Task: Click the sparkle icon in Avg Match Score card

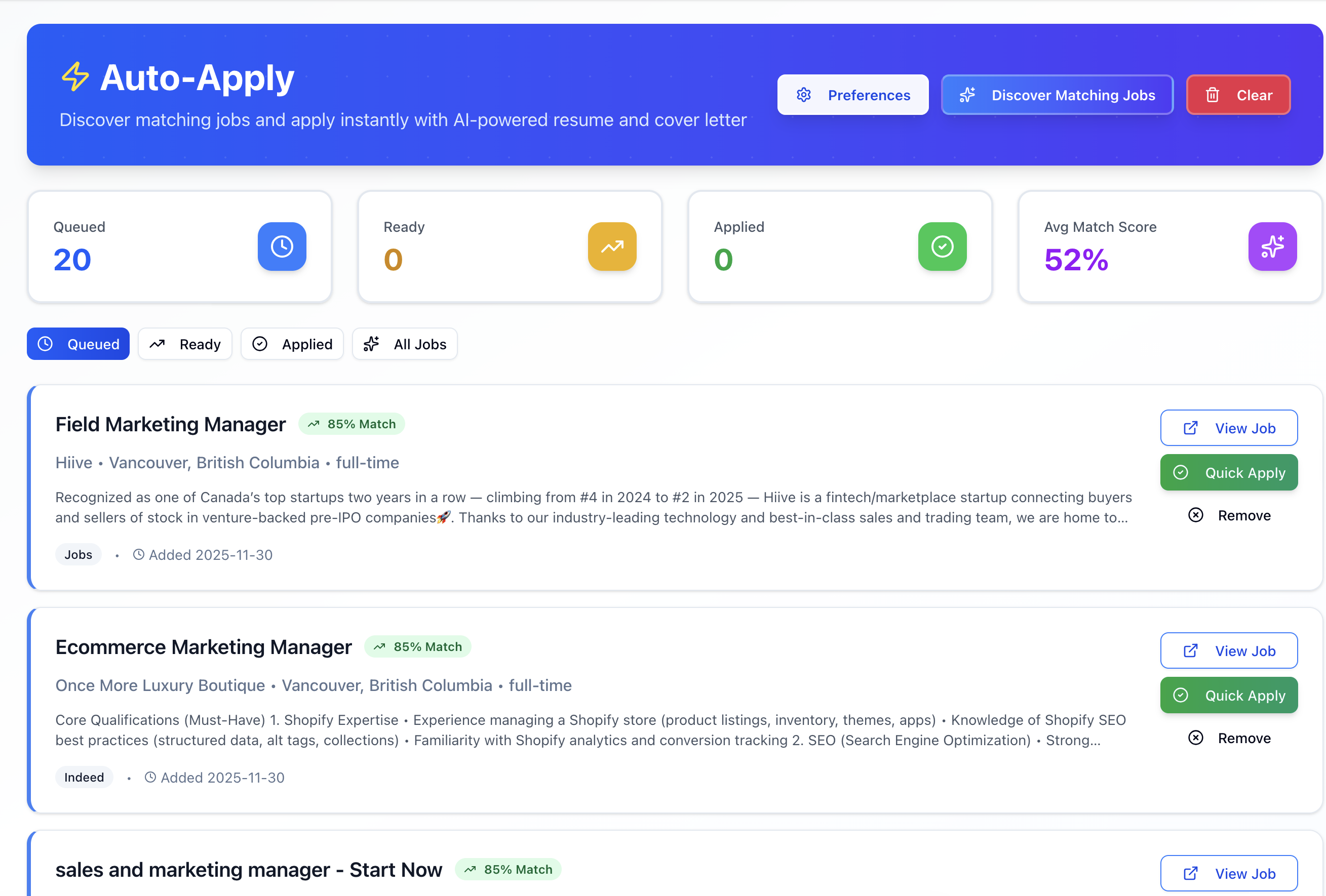Action: coord(1272,247)
